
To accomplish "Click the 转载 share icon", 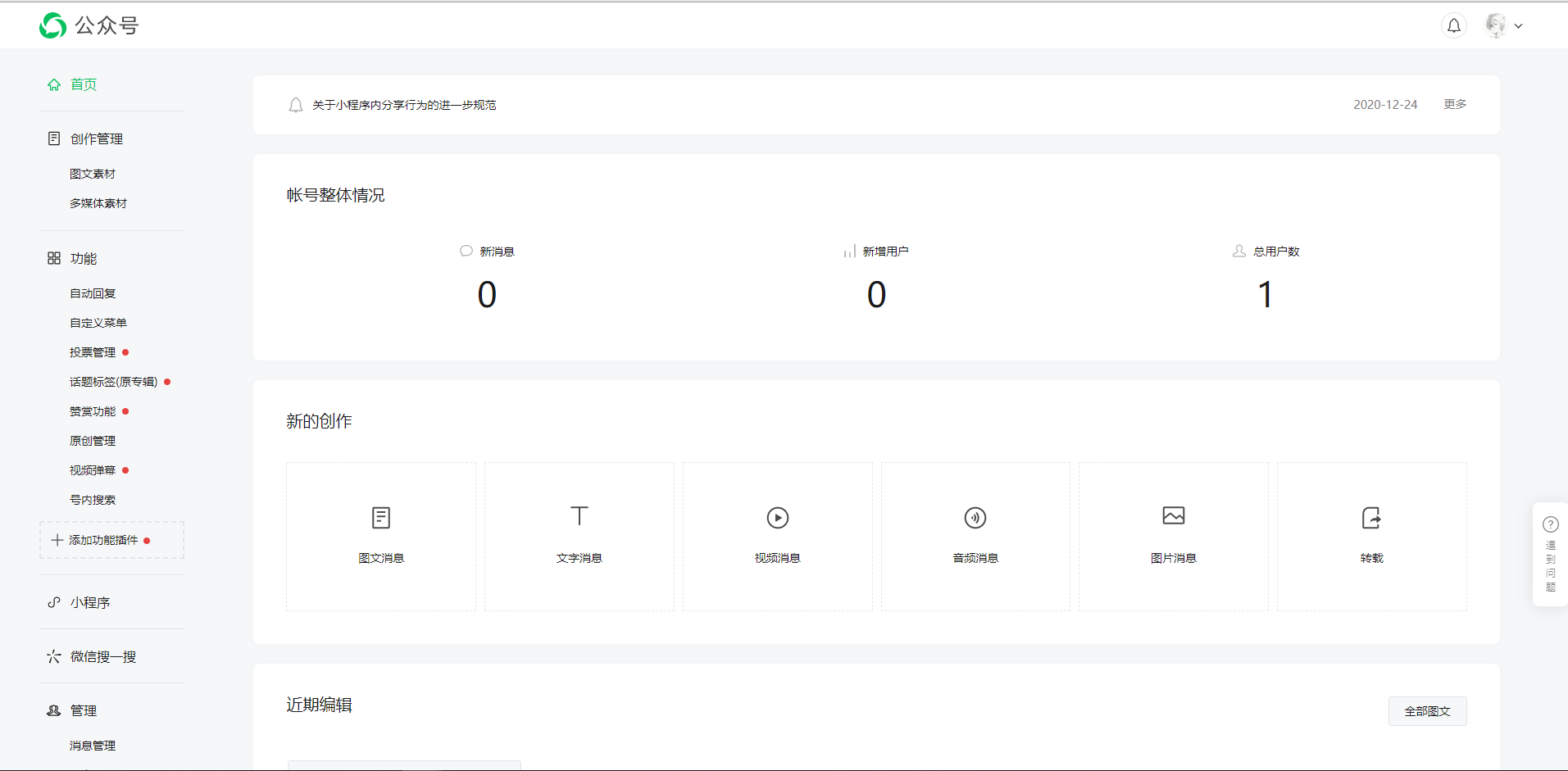I will click(x=1371, y=518).
